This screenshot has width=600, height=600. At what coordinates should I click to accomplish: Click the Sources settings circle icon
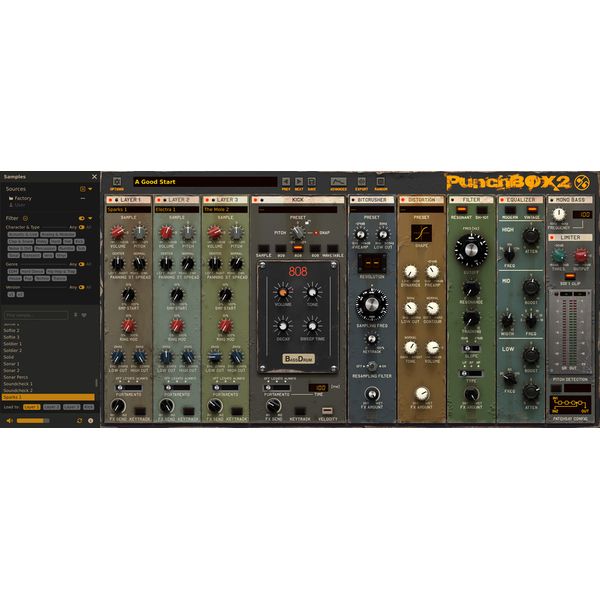[x=82, y=189]
